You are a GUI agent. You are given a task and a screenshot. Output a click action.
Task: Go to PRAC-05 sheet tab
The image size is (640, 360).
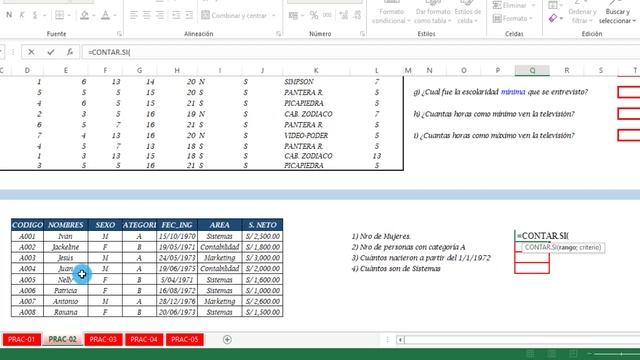click(185, 339)
